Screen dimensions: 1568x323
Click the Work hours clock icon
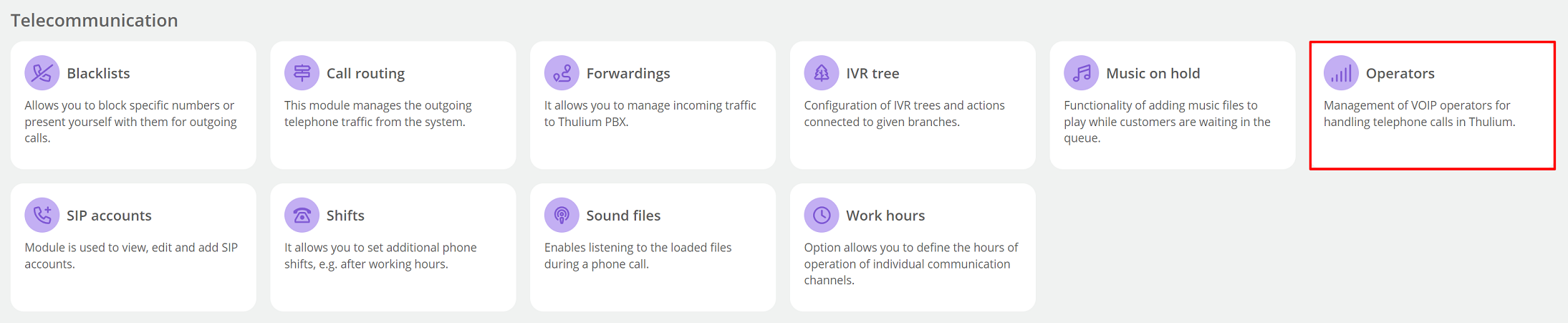coord(822,215)
